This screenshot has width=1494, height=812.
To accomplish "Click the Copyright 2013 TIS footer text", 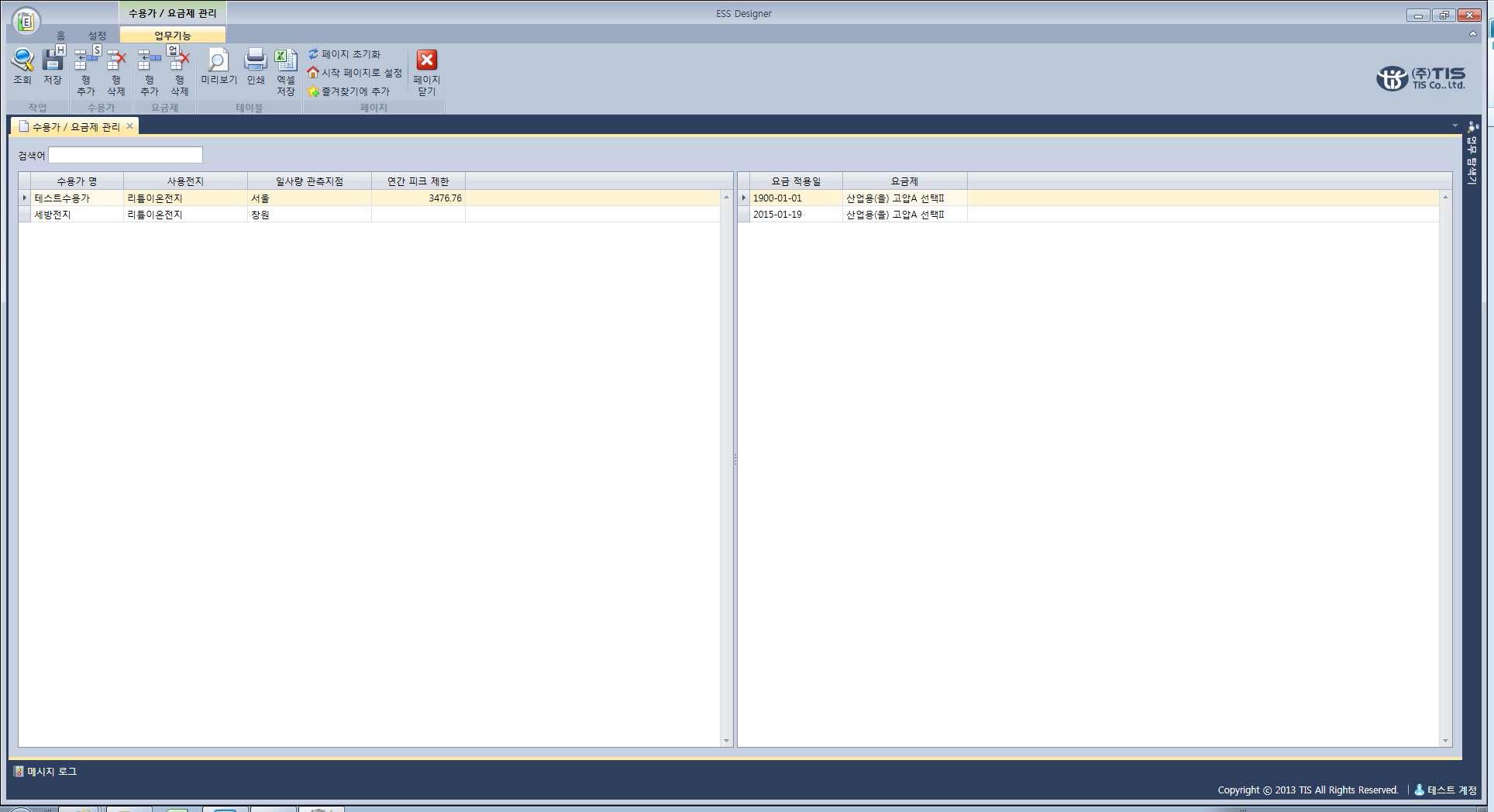I will (x=1308, y=790).
